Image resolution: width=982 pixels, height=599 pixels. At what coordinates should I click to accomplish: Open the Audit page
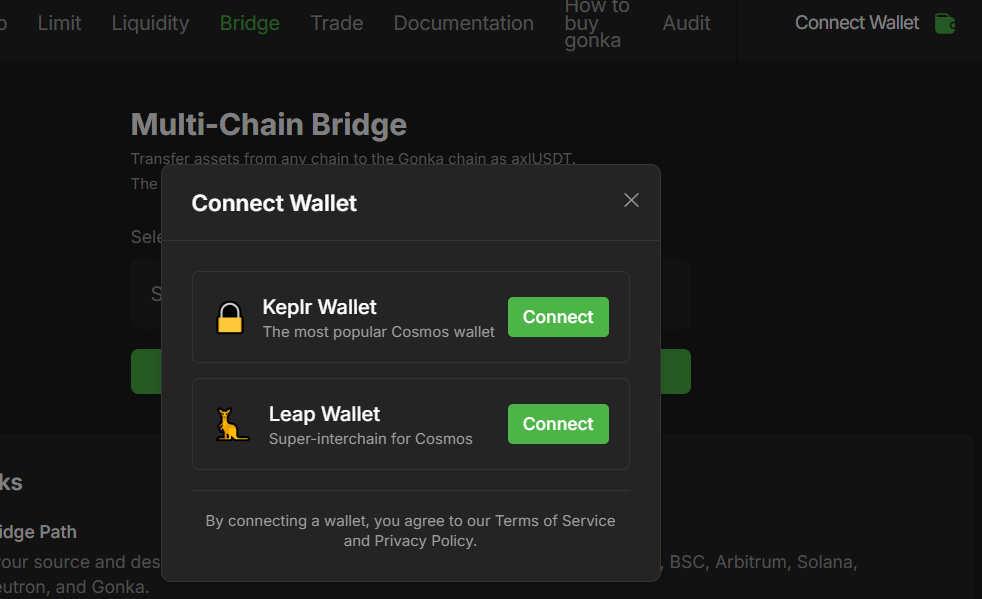pos(686,23)
